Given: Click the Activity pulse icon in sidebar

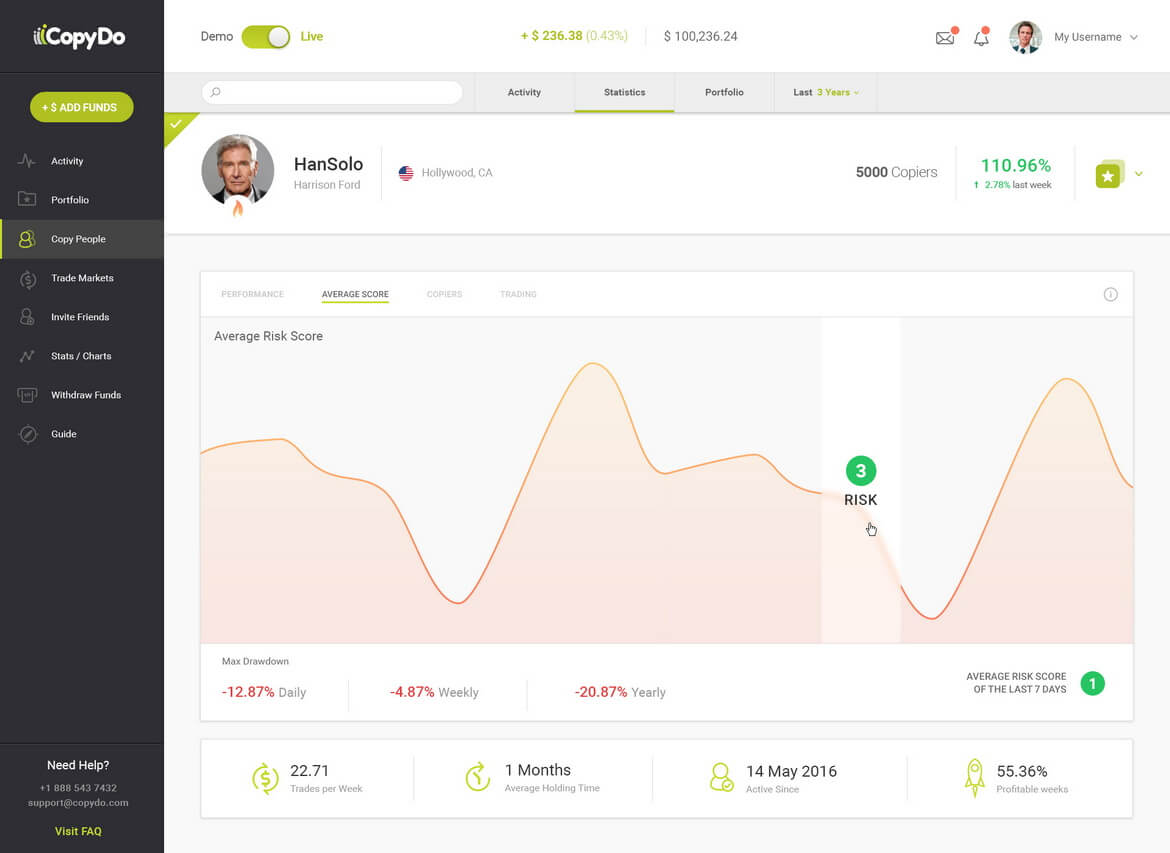Looking at the screenshot, I should coord(27,160).
